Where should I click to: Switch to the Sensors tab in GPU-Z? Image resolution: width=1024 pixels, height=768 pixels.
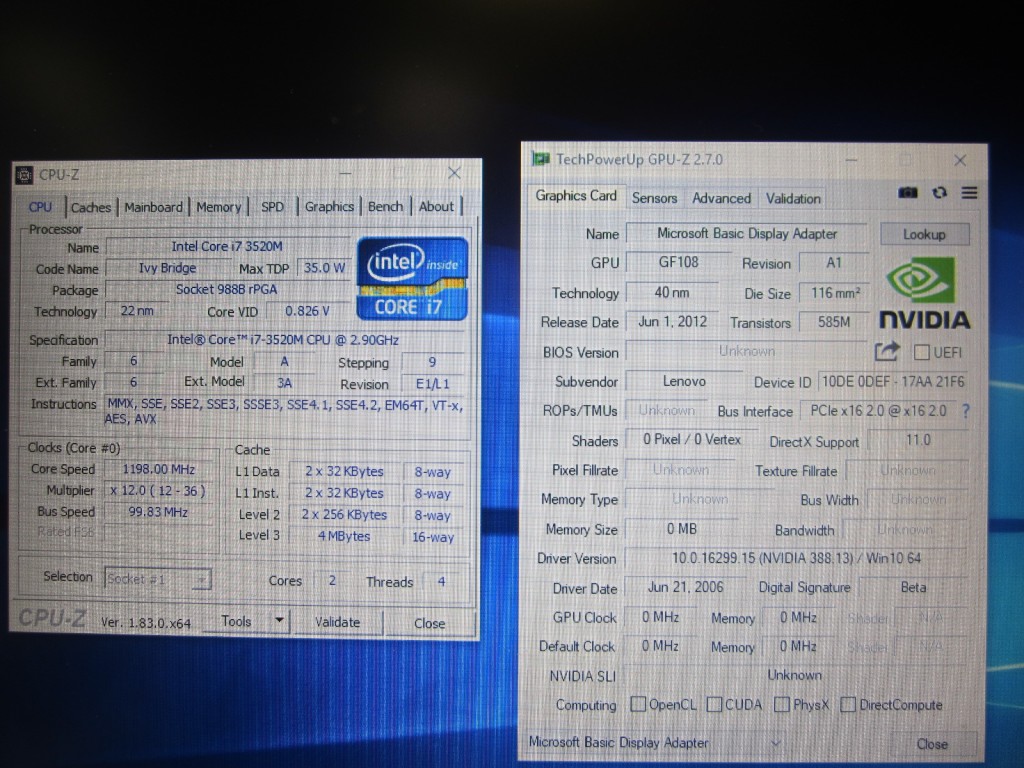654,198
